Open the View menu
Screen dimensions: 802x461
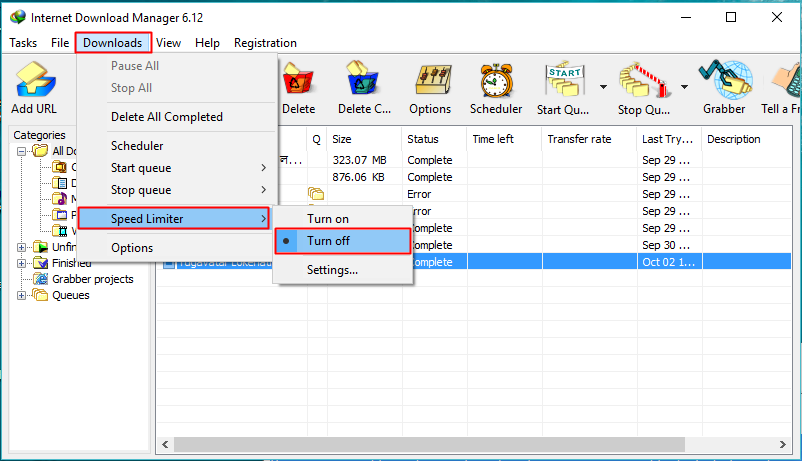[168, 43]
